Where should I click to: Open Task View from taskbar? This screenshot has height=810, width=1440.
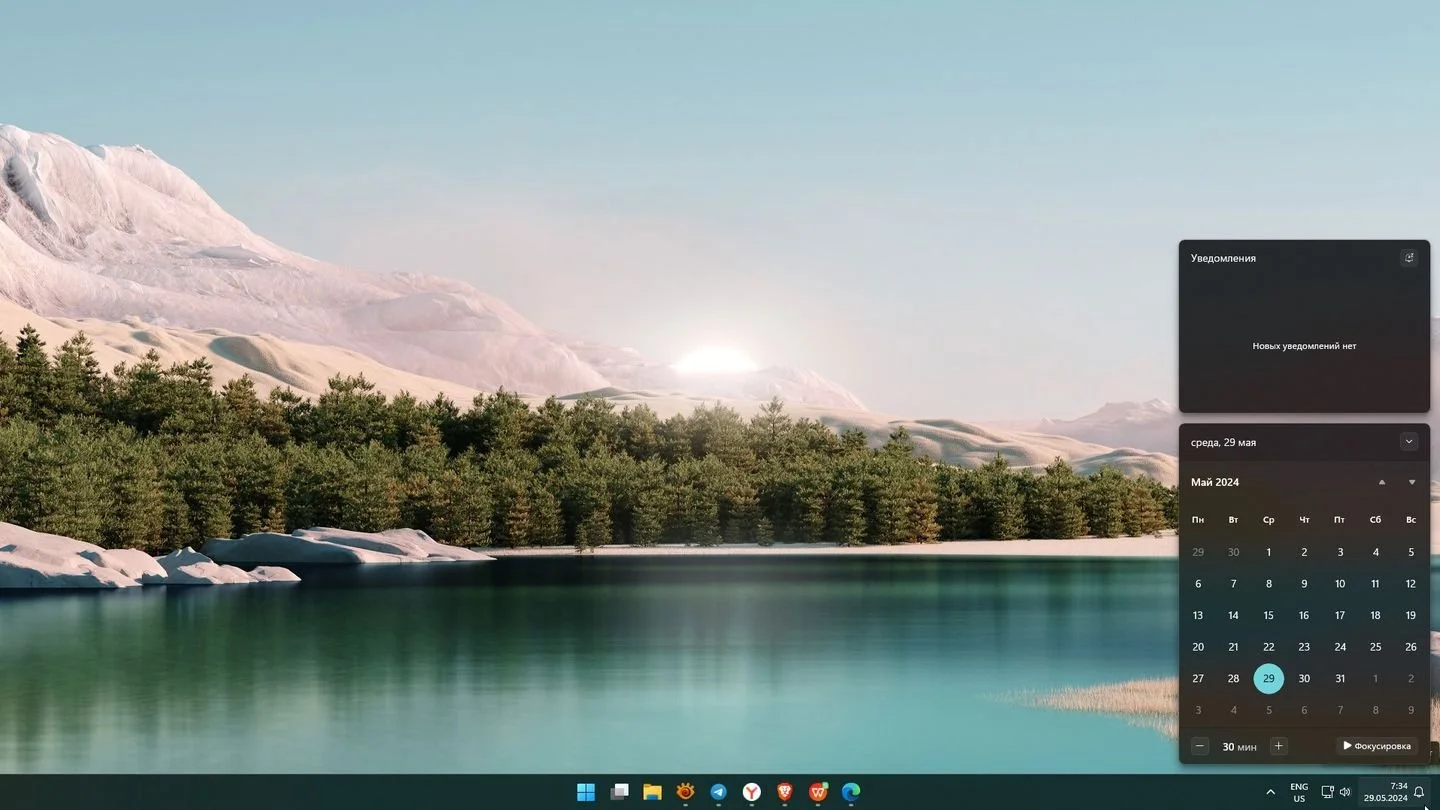tap(619, 792)
